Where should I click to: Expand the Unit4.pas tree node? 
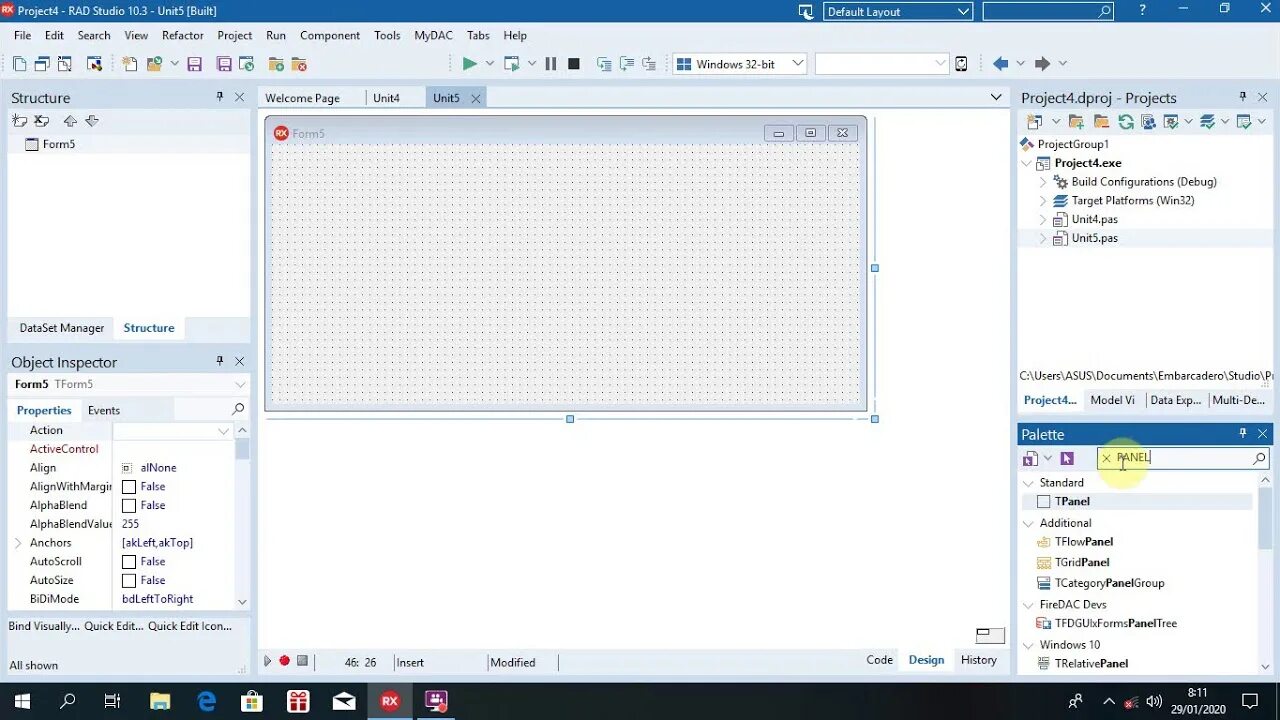tap(1043, 219)
